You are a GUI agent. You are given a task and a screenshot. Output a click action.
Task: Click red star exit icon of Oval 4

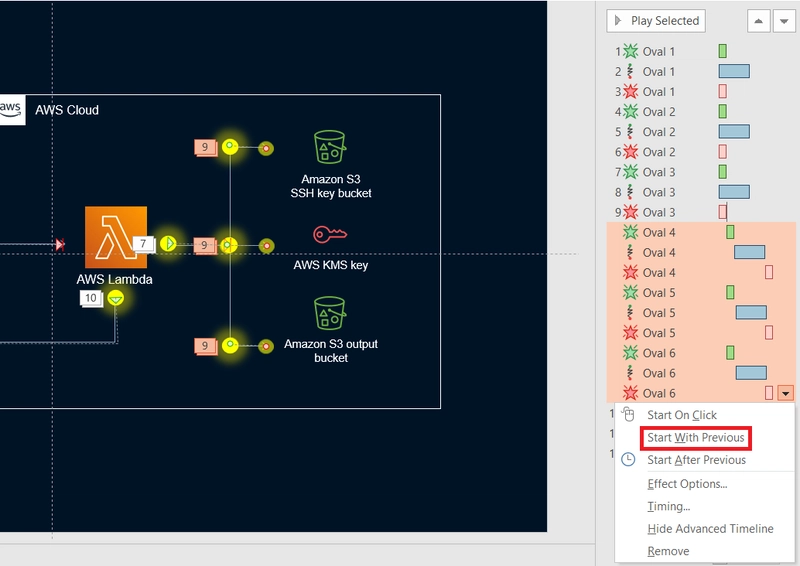631,273
